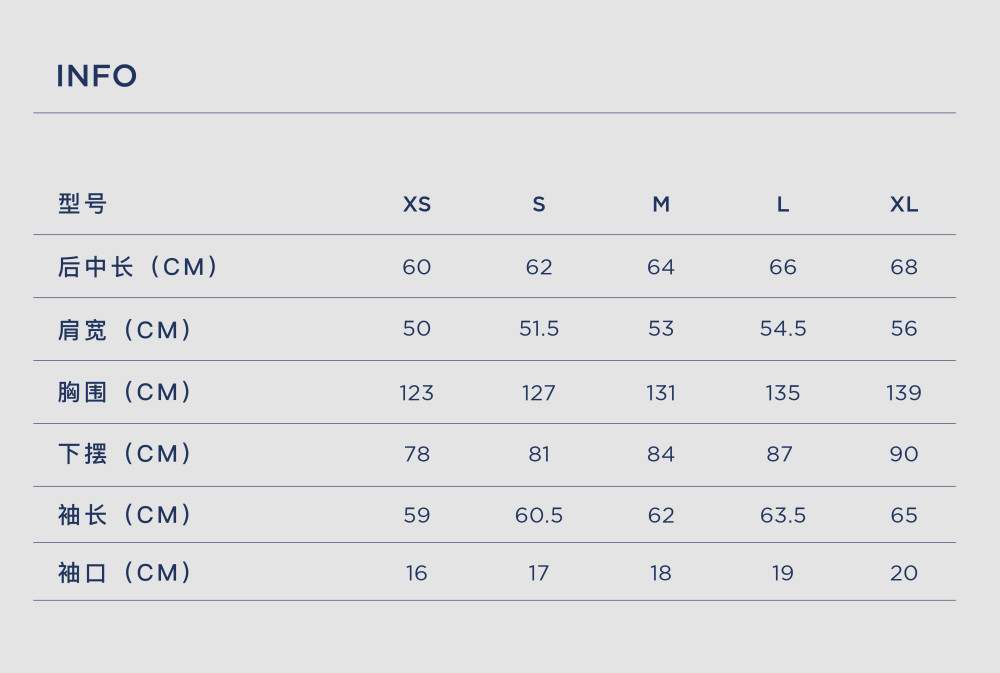Click the 型号 row label
1000x673 pixels.
[82, 204]
